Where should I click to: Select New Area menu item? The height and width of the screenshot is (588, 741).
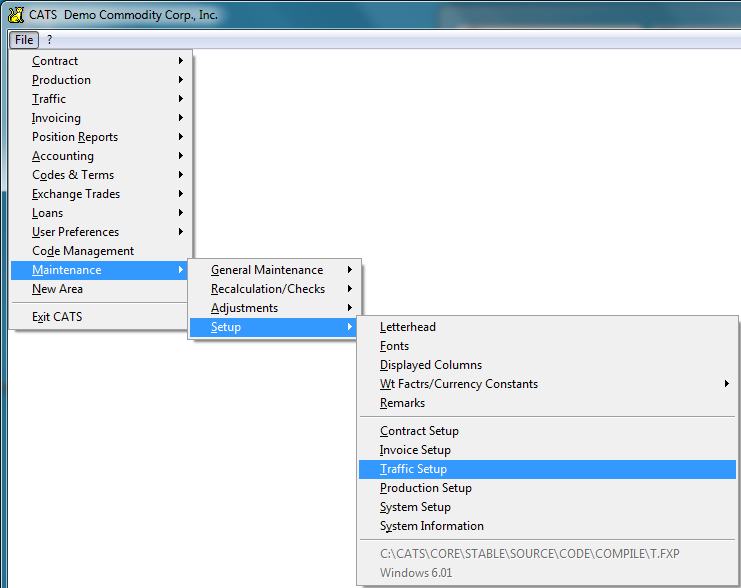click(100, 289)
